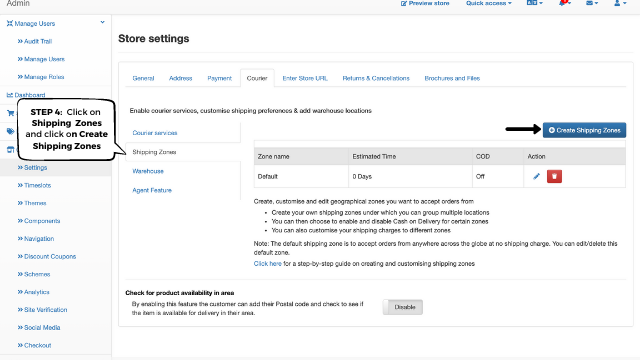
Task: Open the Warehouse section
Action: tap(148, 171)
